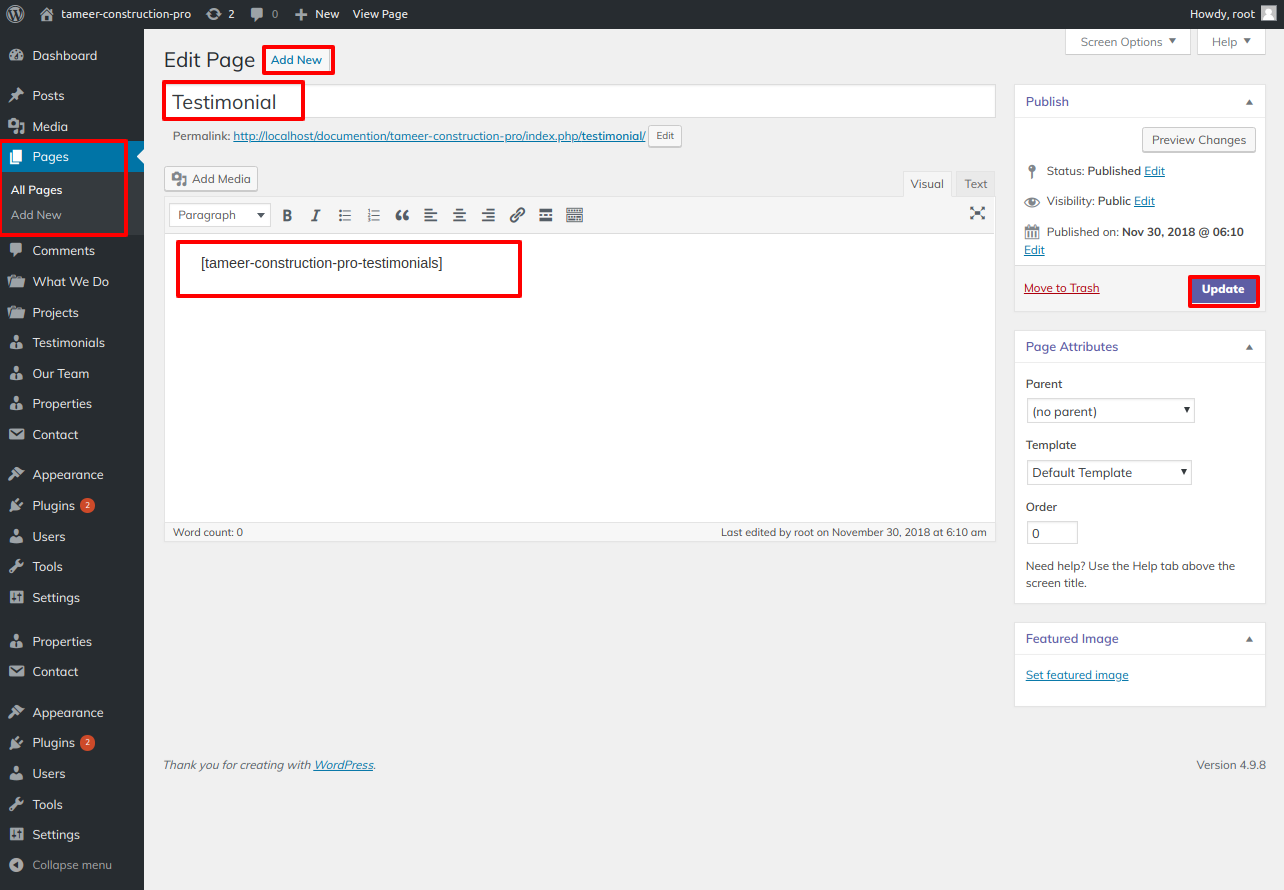The width and height of the screenshot is (1284, 890).
Task: Click the 'Last edited by root' status text
Action: click(x=854, y=532)
